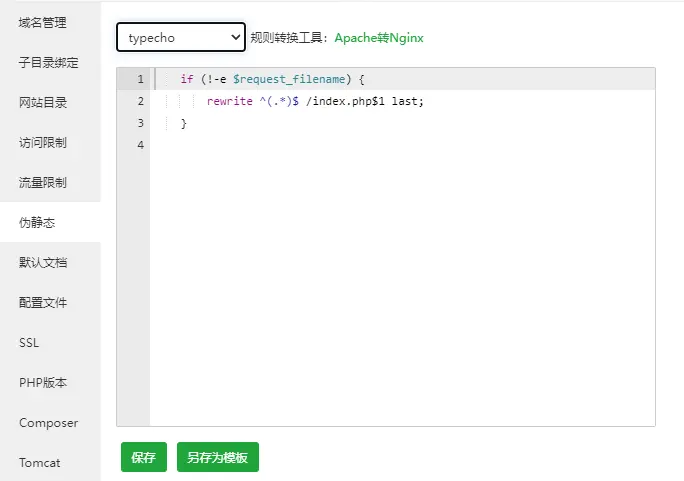Click the closing brace on line 3
This screenshot has height=481, width=684.
coord(184,123)
